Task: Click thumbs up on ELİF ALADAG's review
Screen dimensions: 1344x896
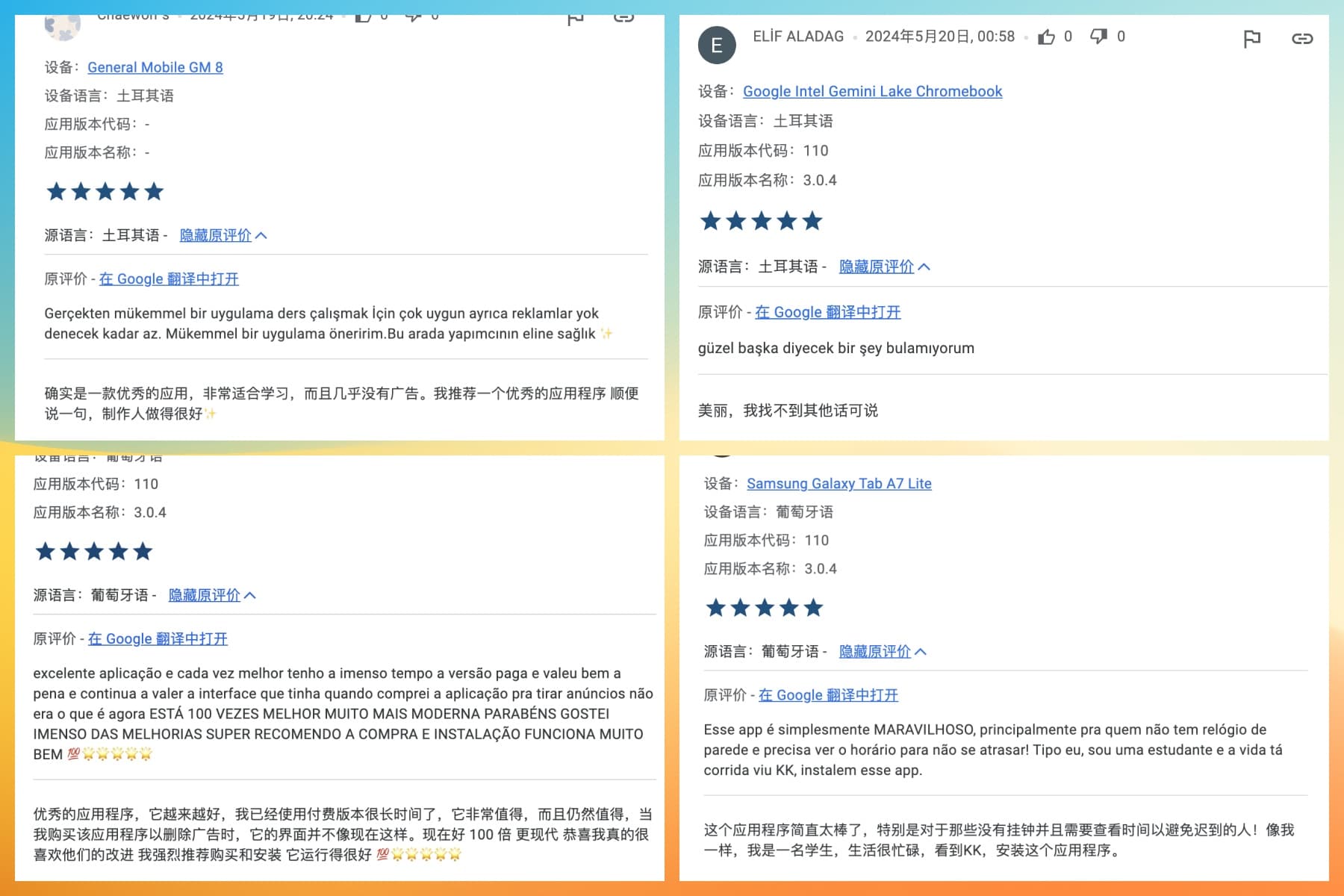Action: pos(1047,37)
